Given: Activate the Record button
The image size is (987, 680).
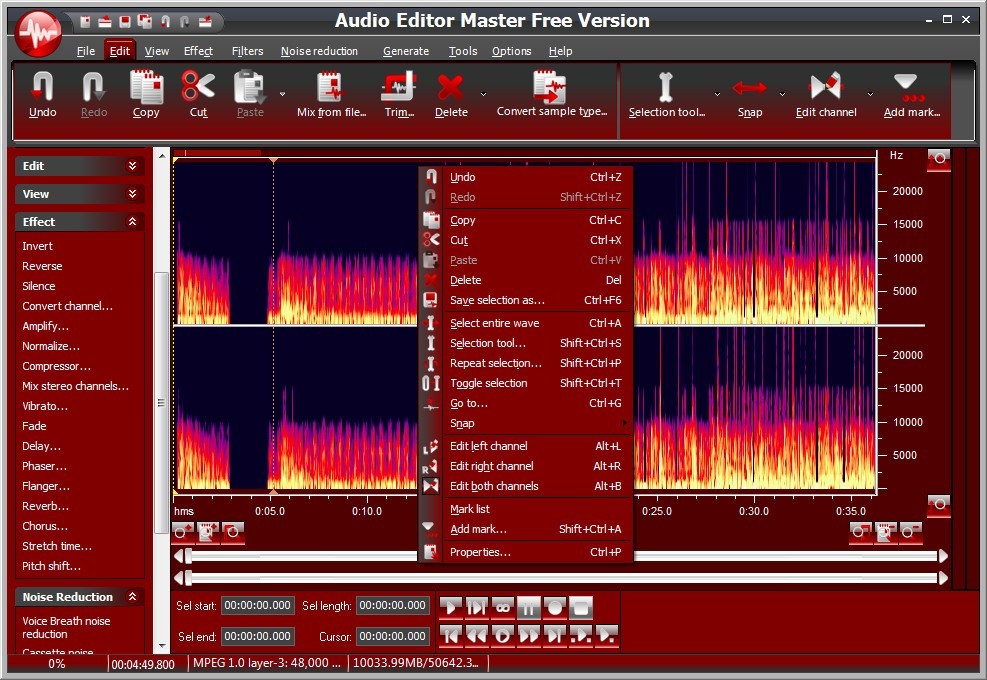Looking at the screenshot, I should click(556, 607).
